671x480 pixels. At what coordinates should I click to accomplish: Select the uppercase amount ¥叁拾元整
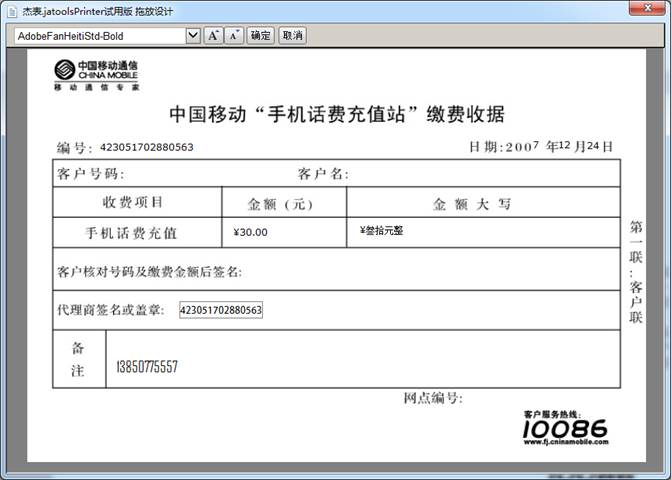(x=381, y=231)
